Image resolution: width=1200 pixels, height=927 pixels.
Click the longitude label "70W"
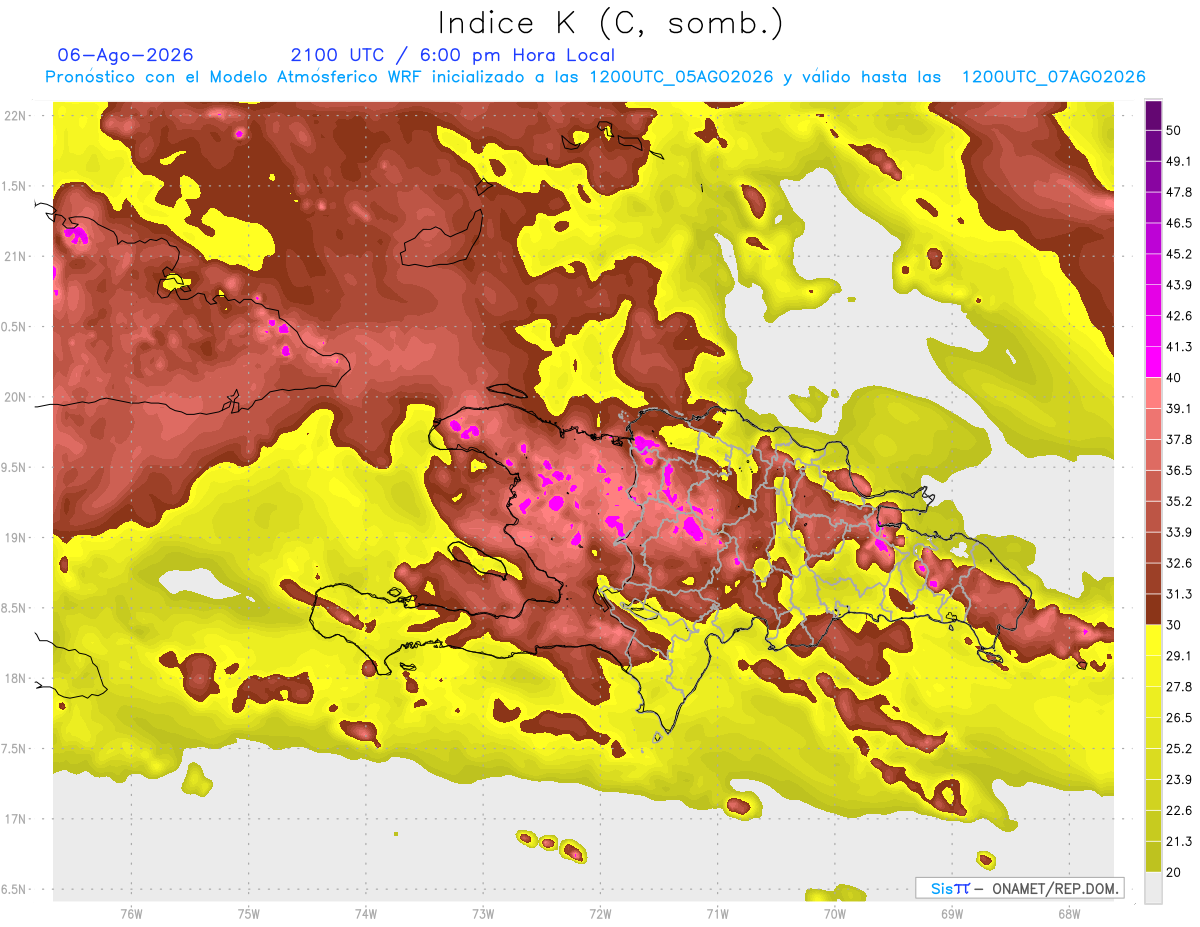[x=835, y=913]
